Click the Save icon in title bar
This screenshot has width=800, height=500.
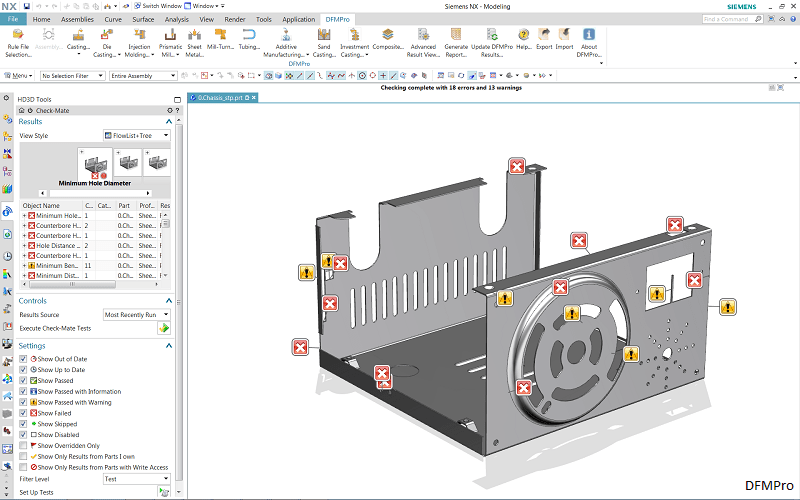pyautogui.click(x=27, y=6)
